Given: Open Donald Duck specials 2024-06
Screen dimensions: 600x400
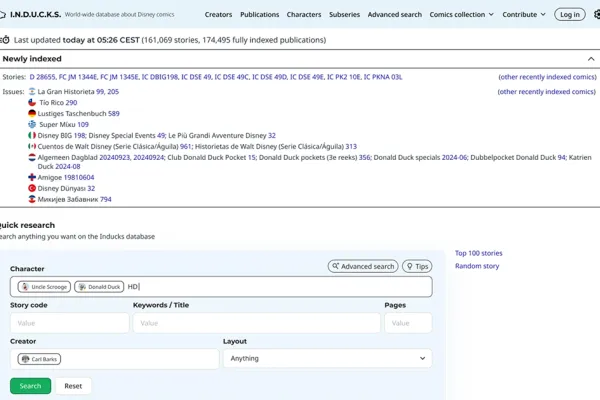Looking at the screenshot, I should pos(455,157).
